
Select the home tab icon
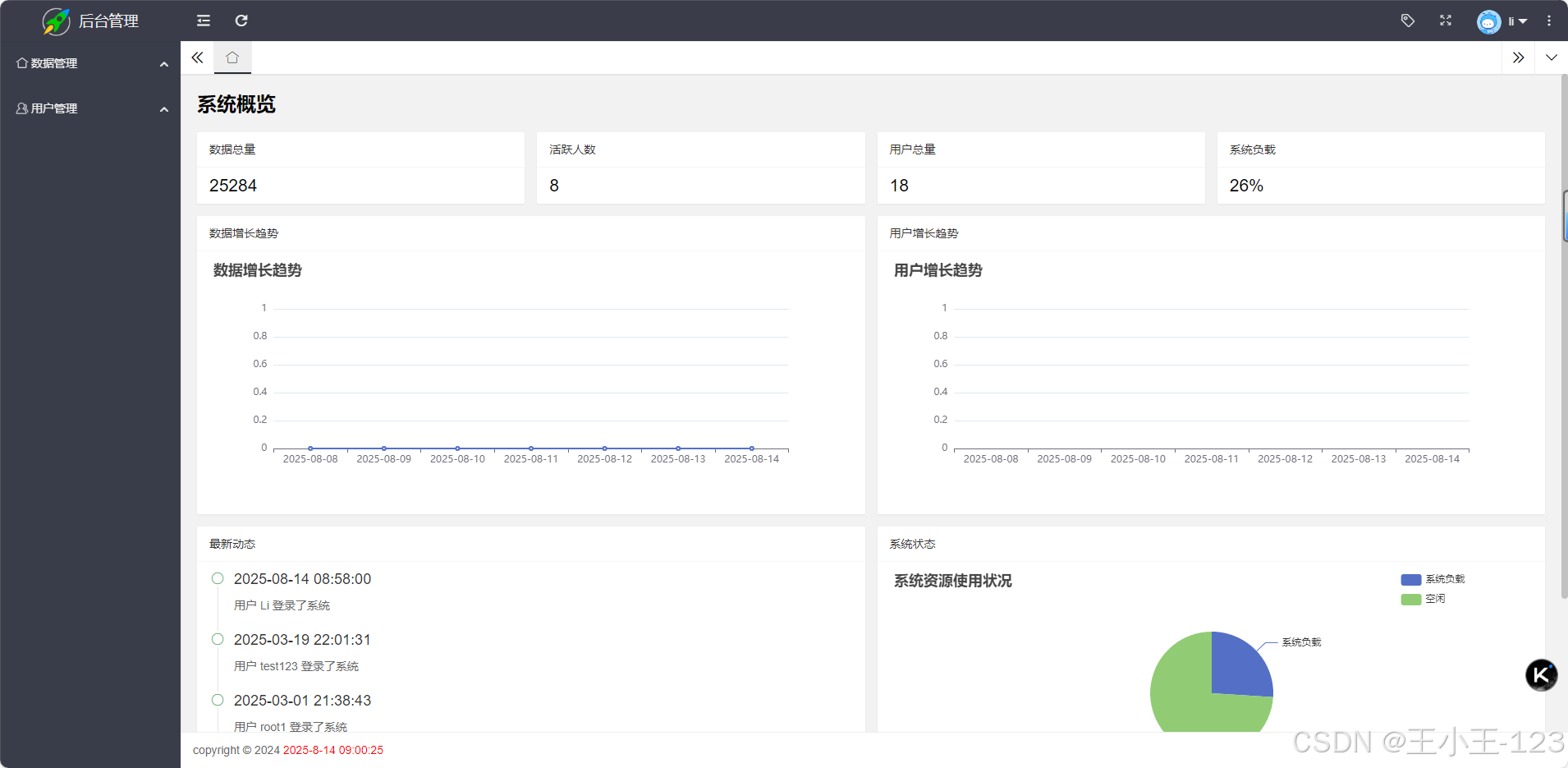coord(232,57)
